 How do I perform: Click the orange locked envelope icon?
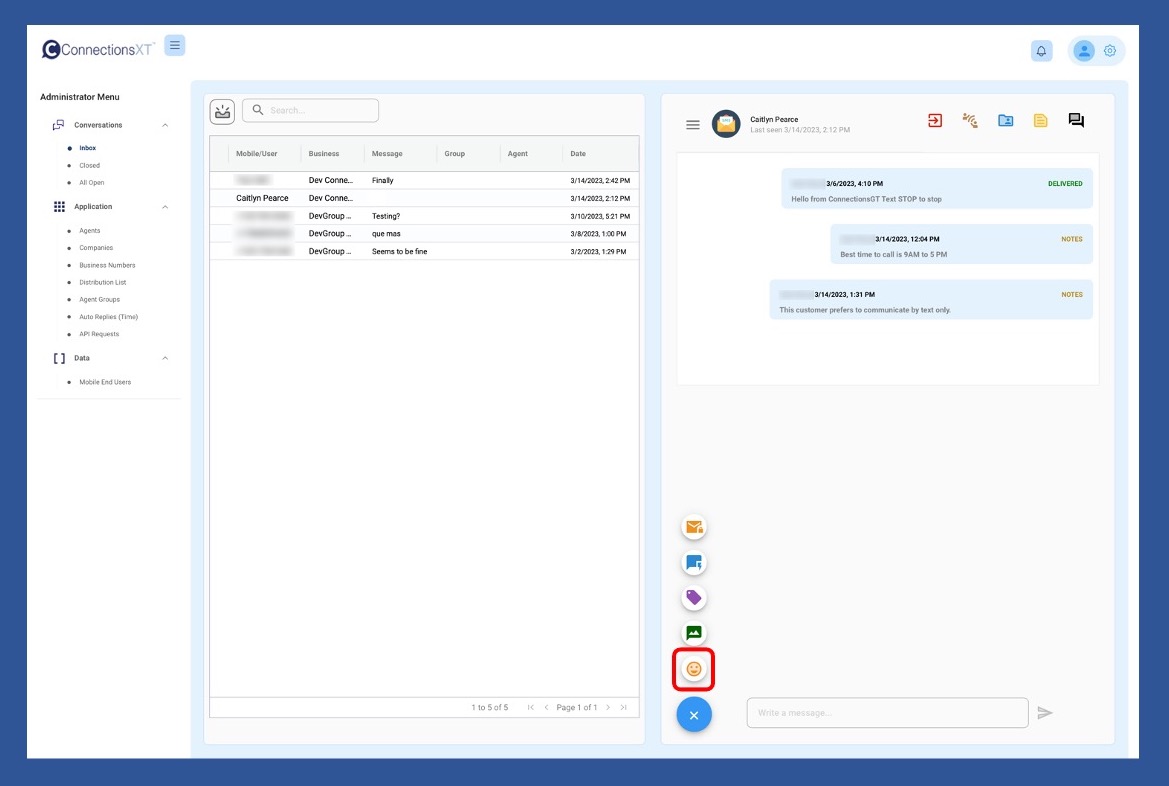[694, 527]
